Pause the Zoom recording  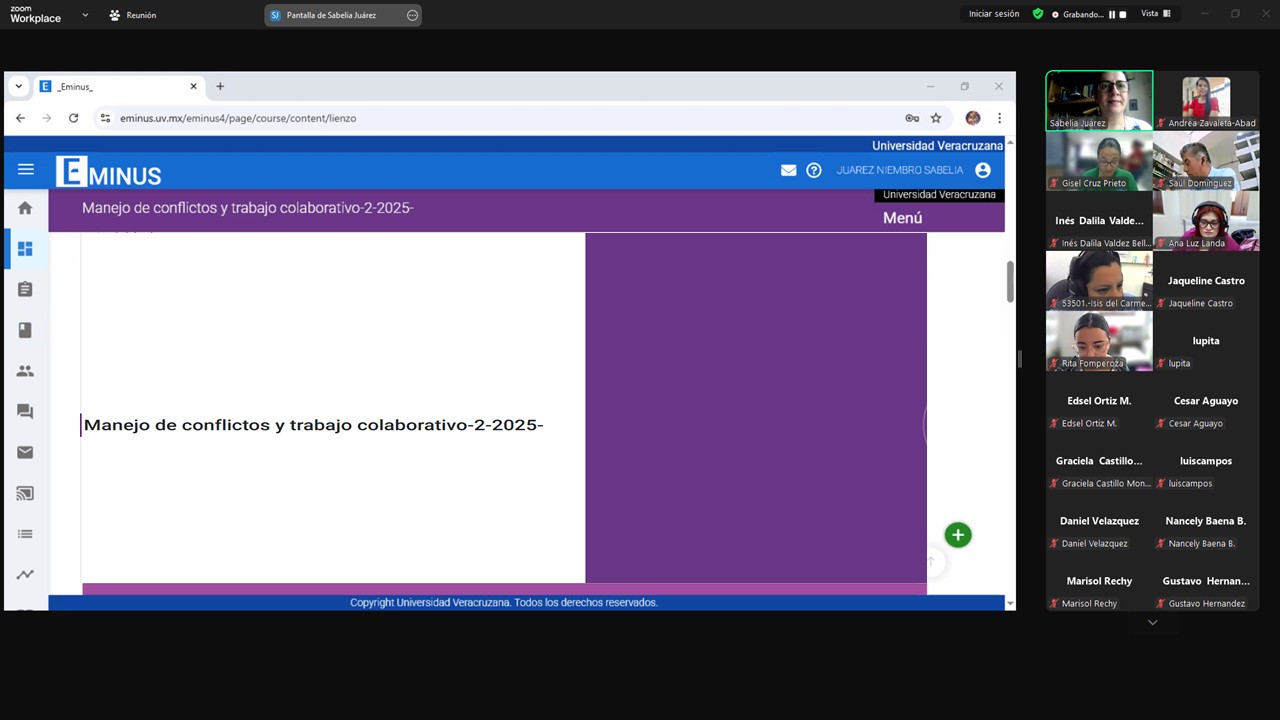1112,15
